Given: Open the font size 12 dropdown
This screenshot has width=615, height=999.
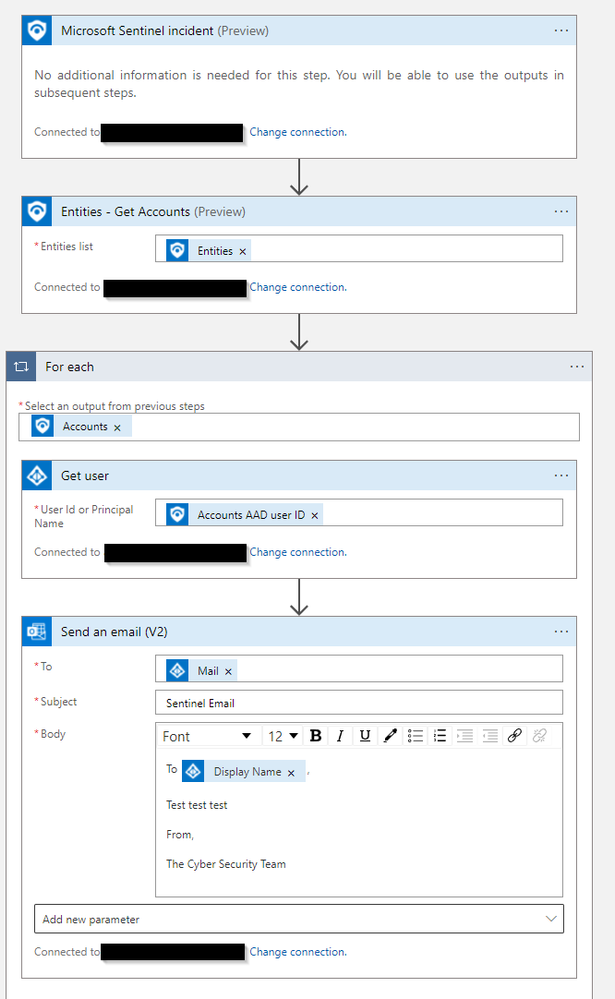Looking at the screenshot, I should click(x=283, y=737).
